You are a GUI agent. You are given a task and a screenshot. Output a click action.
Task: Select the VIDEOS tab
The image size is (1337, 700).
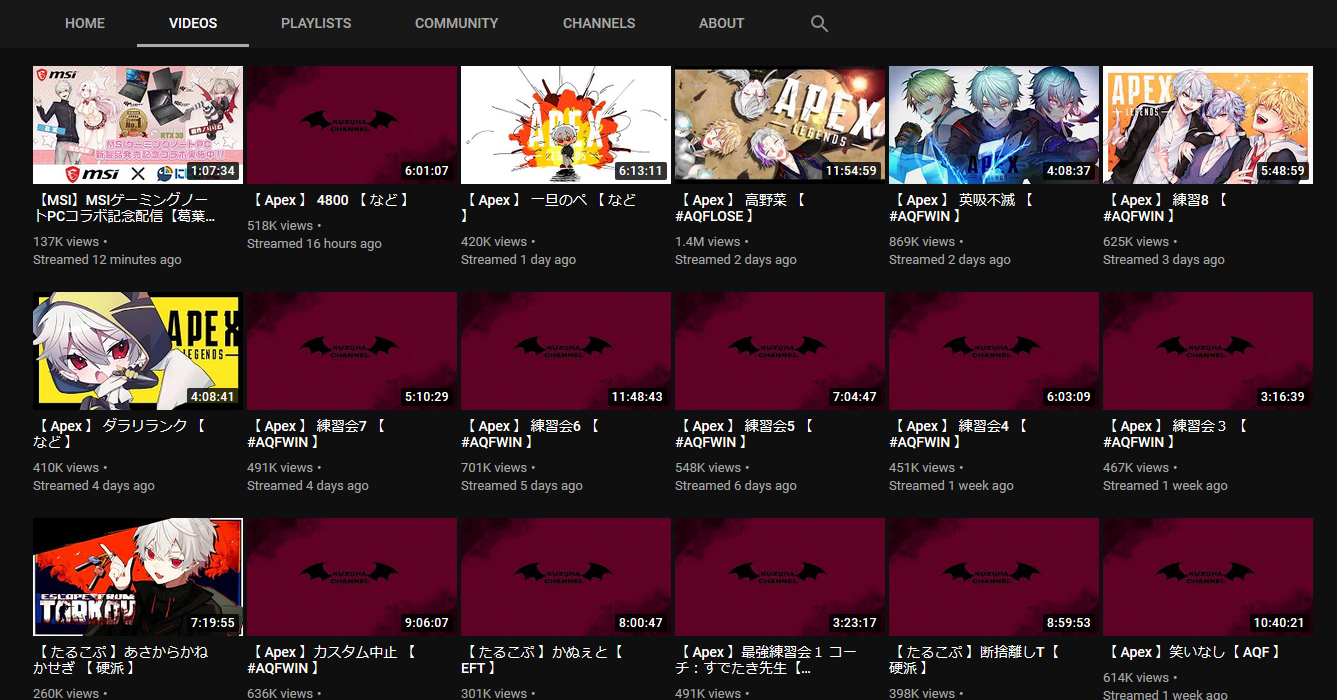193,23
